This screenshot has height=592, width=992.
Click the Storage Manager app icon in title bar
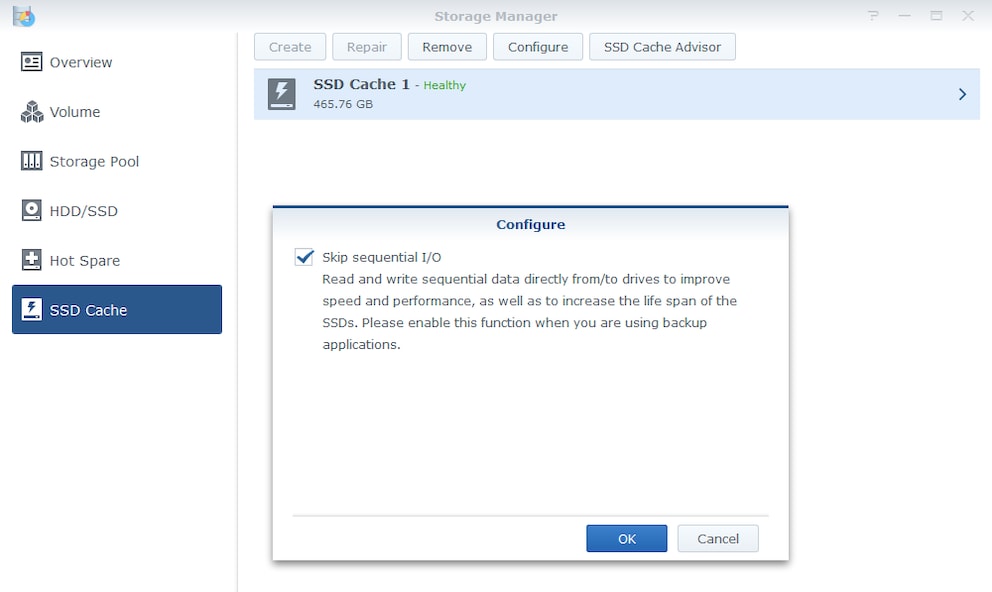pyautogui.click(x=24, y=16)
